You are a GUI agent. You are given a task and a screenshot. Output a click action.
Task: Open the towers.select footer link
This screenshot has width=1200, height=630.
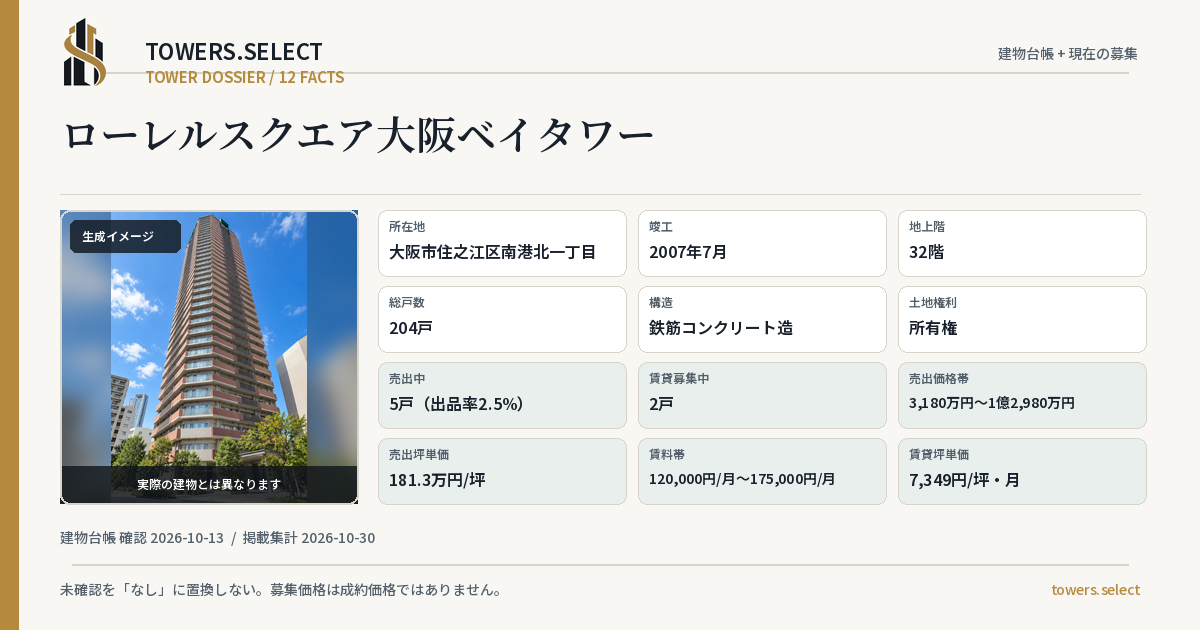[1095, 590]
